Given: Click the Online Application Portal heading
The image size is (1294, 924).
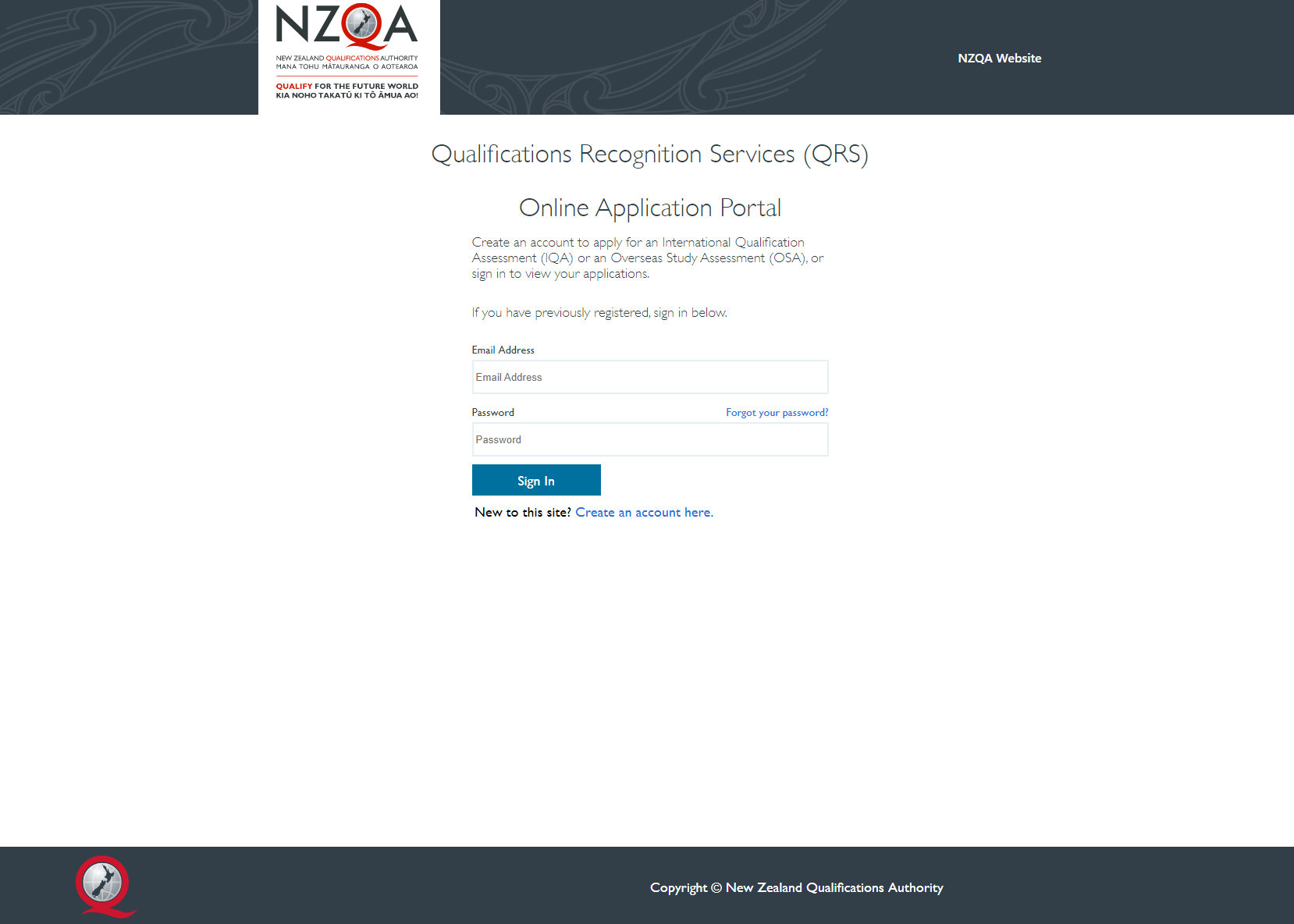Looking at the screenshot, I should coord(649,208).
